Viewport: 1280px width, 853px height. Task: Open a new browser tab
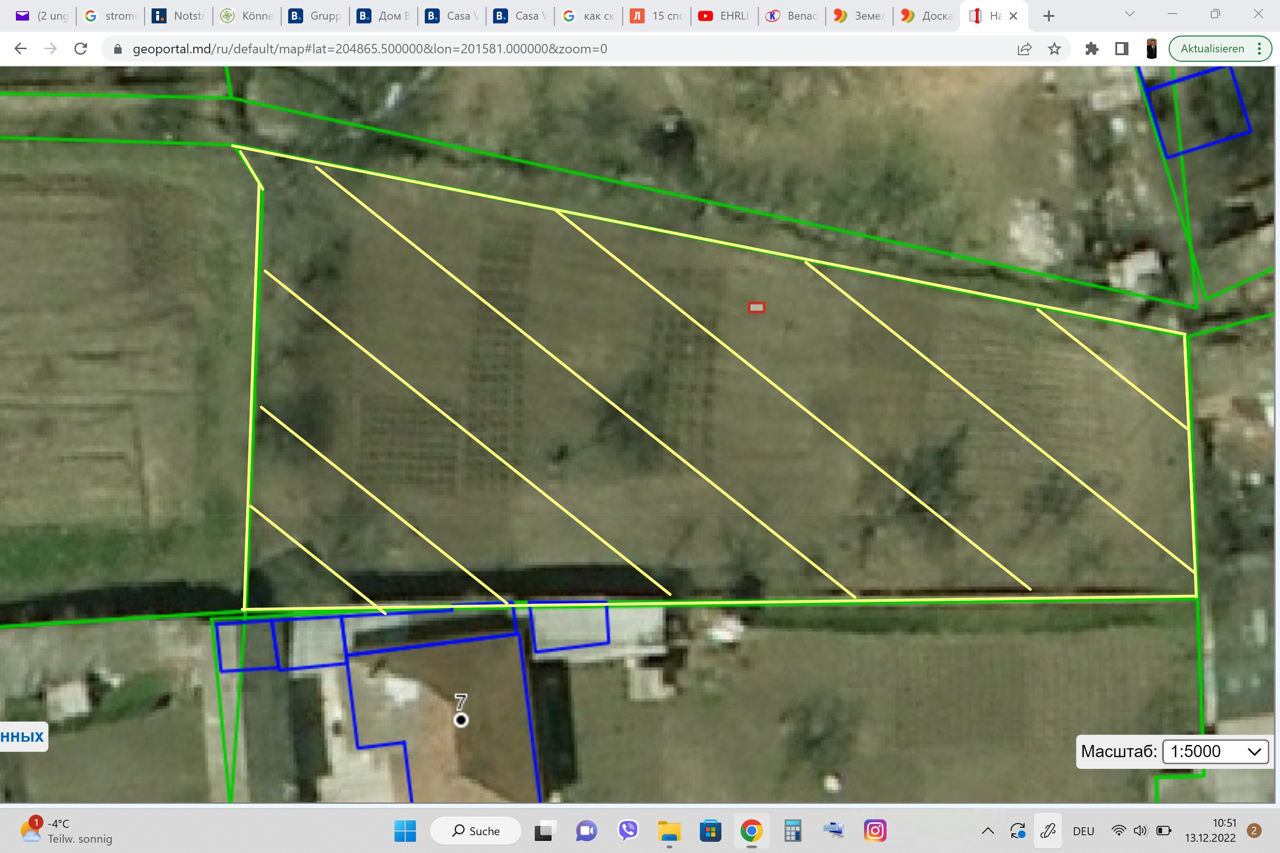pyautogui.click(x=1048, y=16)
